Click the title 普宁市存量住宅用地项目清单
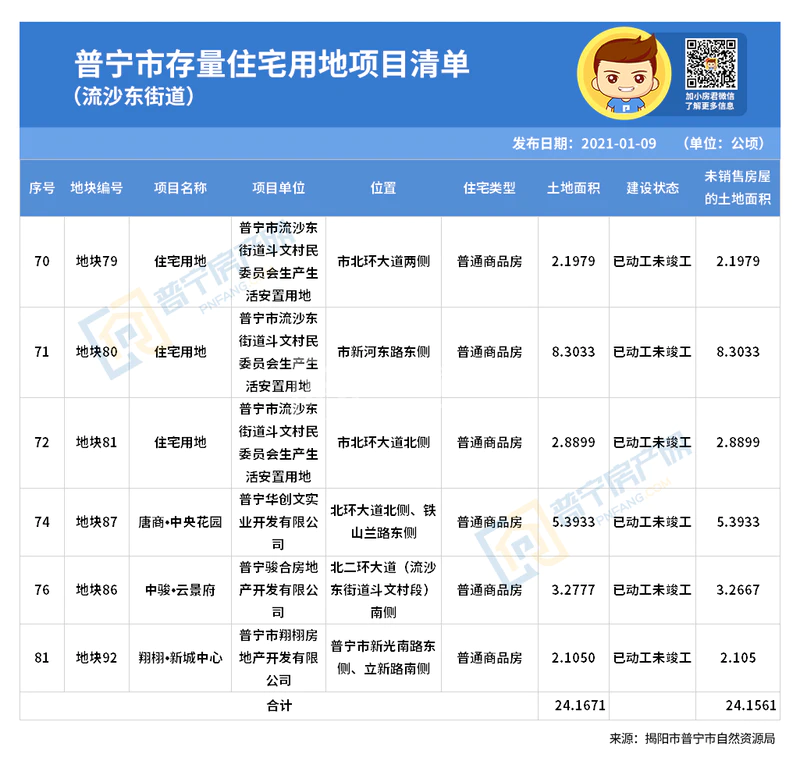This screenshot has width=800, height=761. (272, 63)
